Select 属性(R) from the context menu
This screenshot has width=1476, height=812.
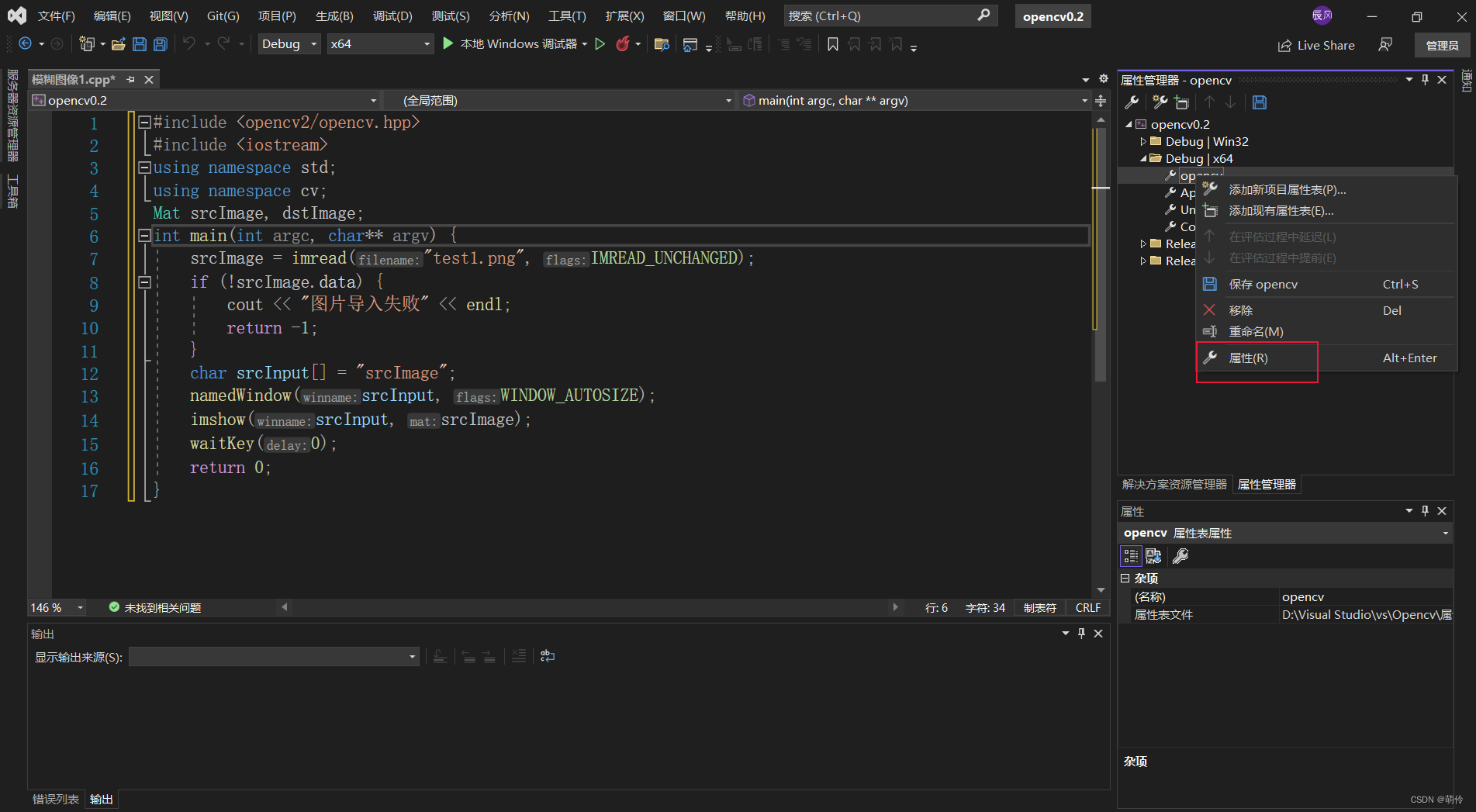point(1249,358)
